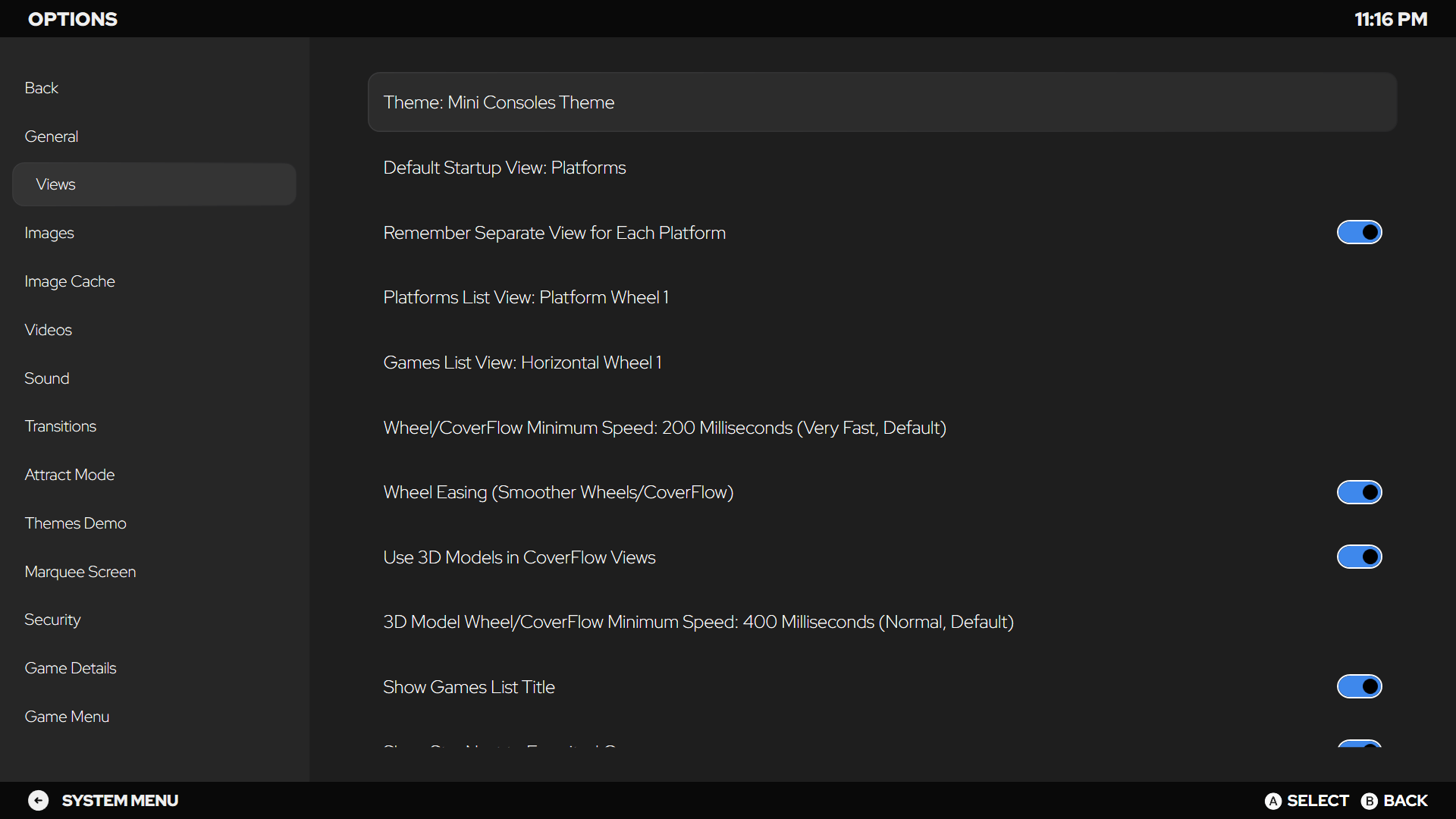Toggle Show Games List Title switch

pyautogui.click(x=1360, y=687)
